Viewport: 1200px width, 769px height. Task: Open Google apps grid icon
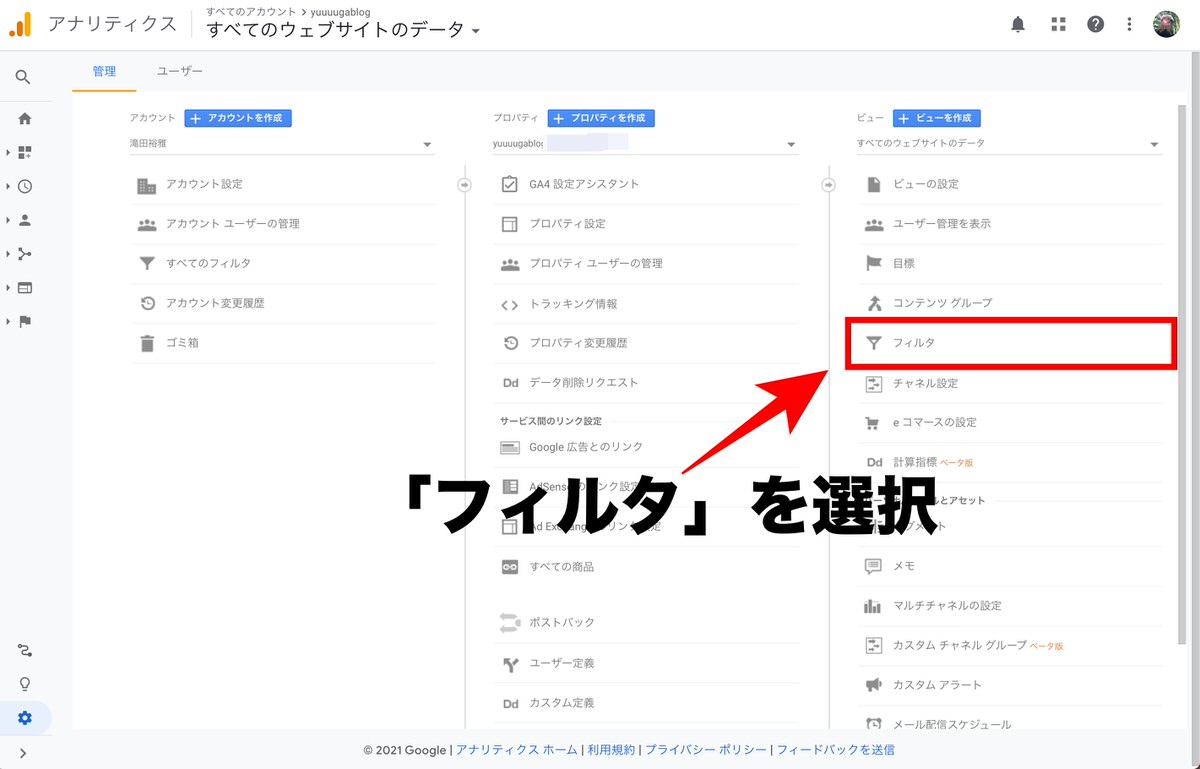coord(1058,25)
